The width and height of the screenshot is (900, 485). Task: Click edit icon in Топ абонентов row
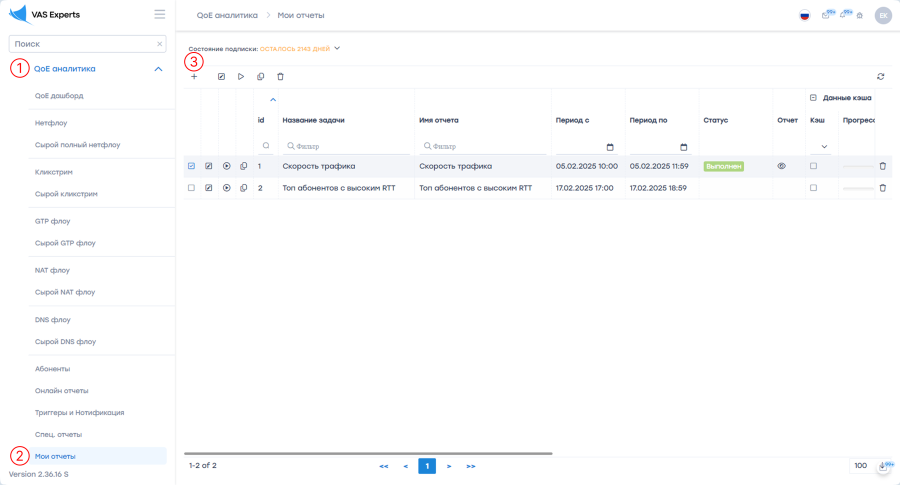[209, 188]
